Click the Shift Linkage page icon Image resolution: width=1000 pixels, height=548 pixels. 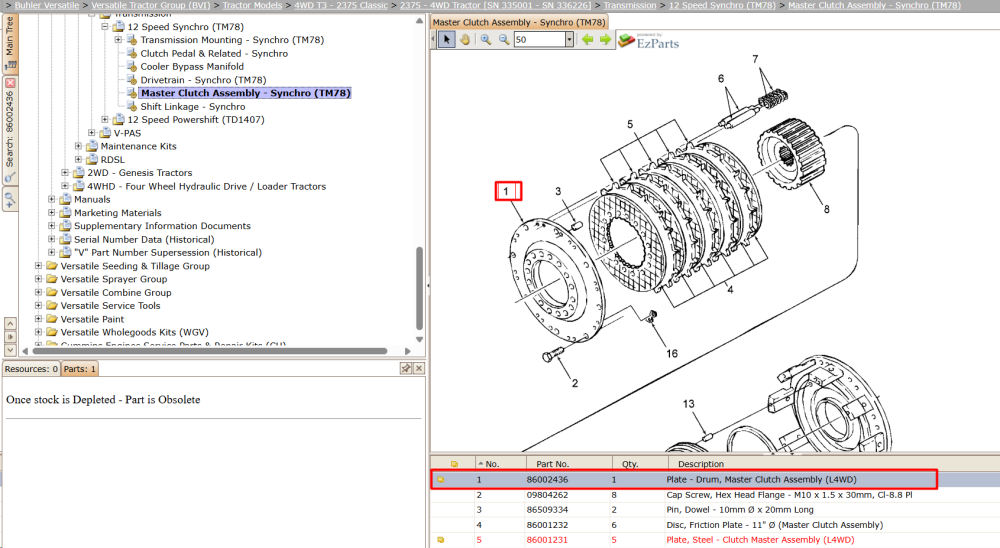132,107
